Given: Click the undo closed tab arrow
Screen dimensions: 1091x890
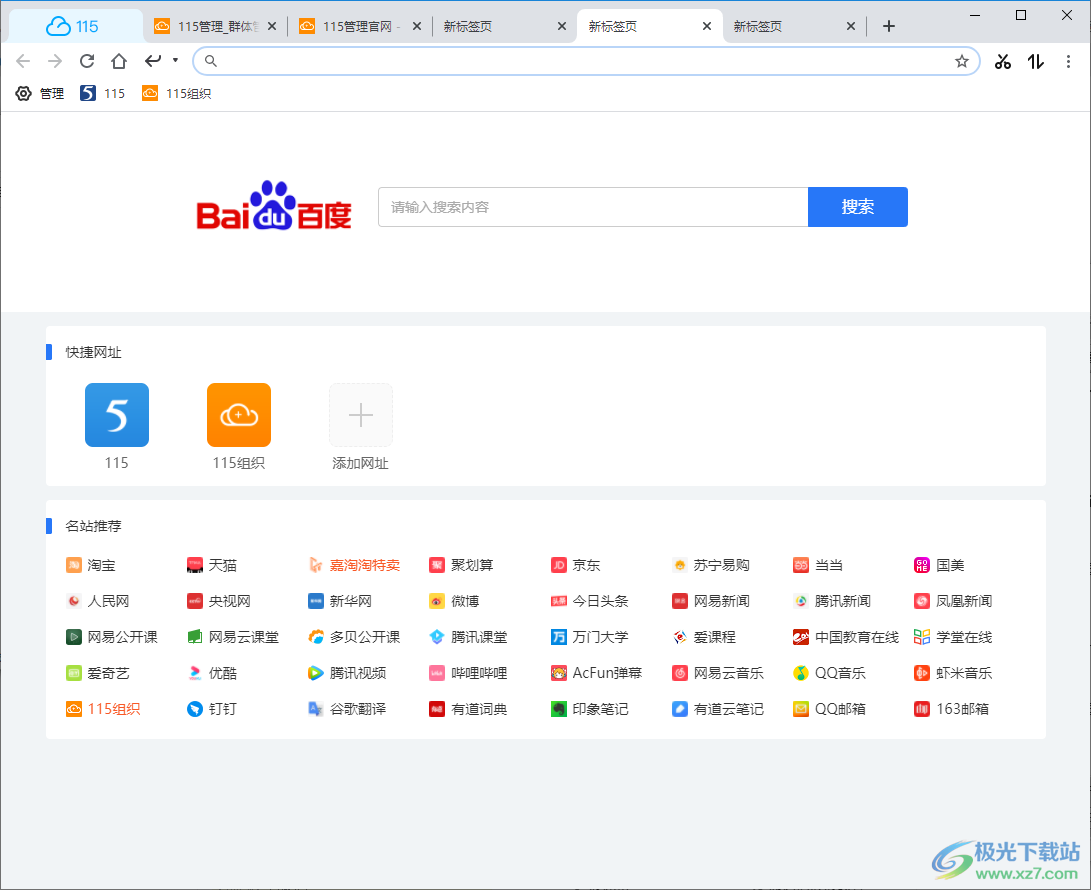Looking at the screenshot, I should coord(153,61).
